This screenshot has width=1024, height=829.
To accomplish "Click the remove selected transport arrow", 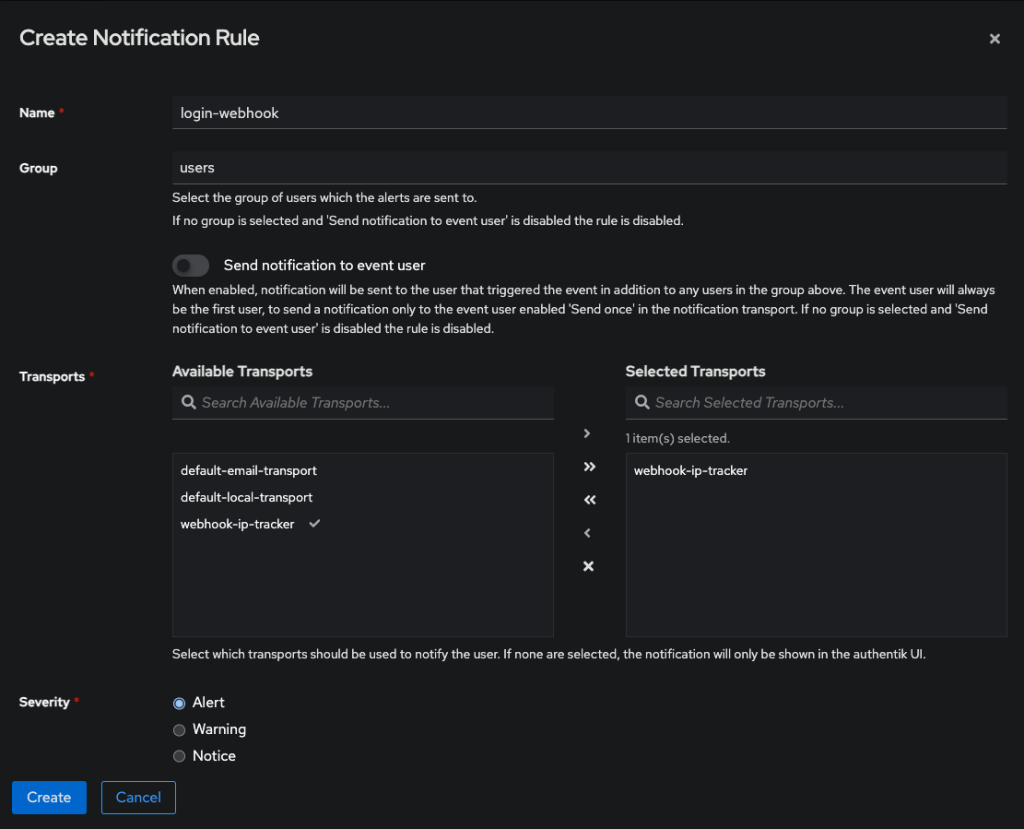I will click(x=588, y=533).
